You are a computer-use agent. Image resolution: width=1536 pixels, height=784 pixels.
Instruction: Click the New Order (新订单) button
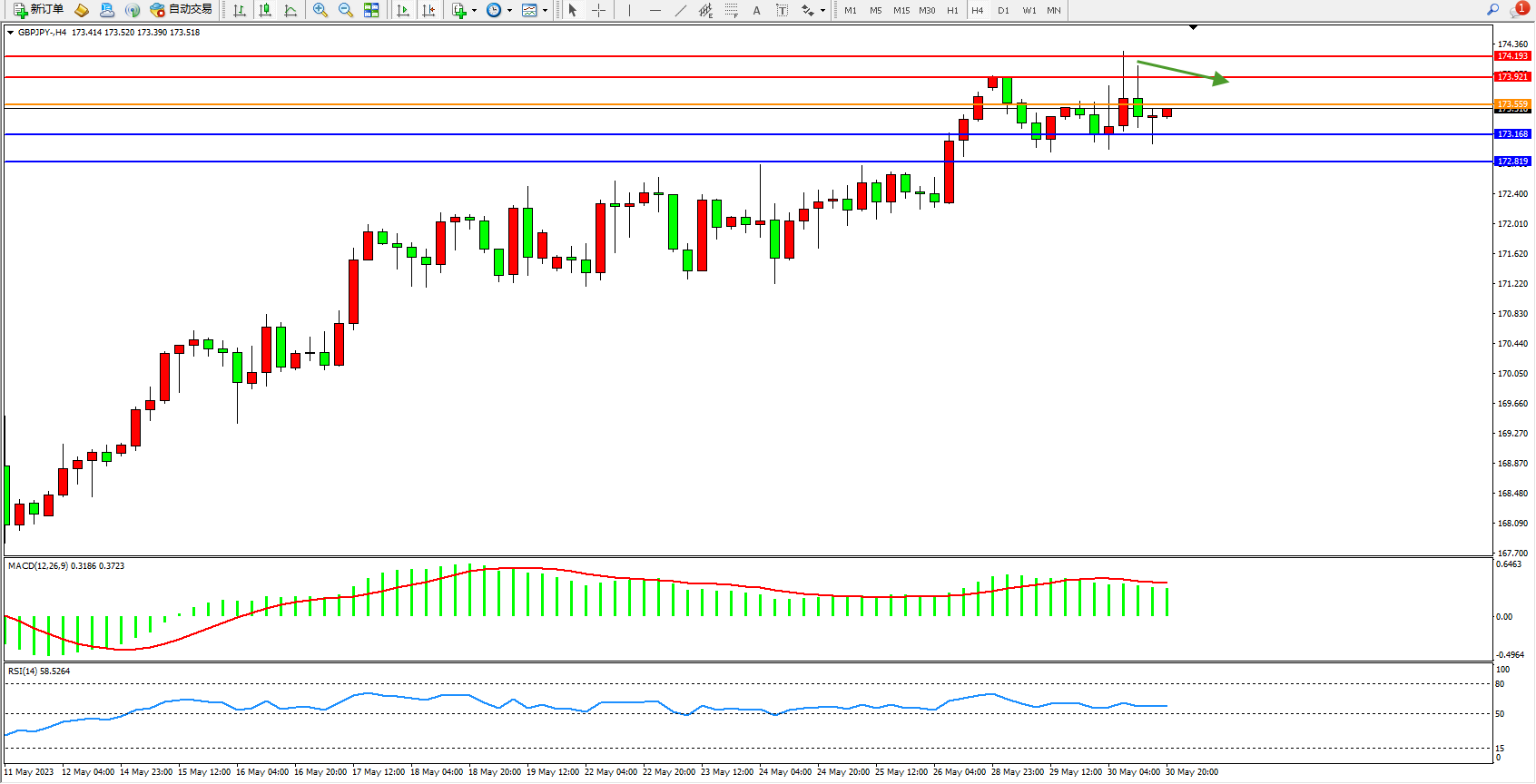click(38, 10)
